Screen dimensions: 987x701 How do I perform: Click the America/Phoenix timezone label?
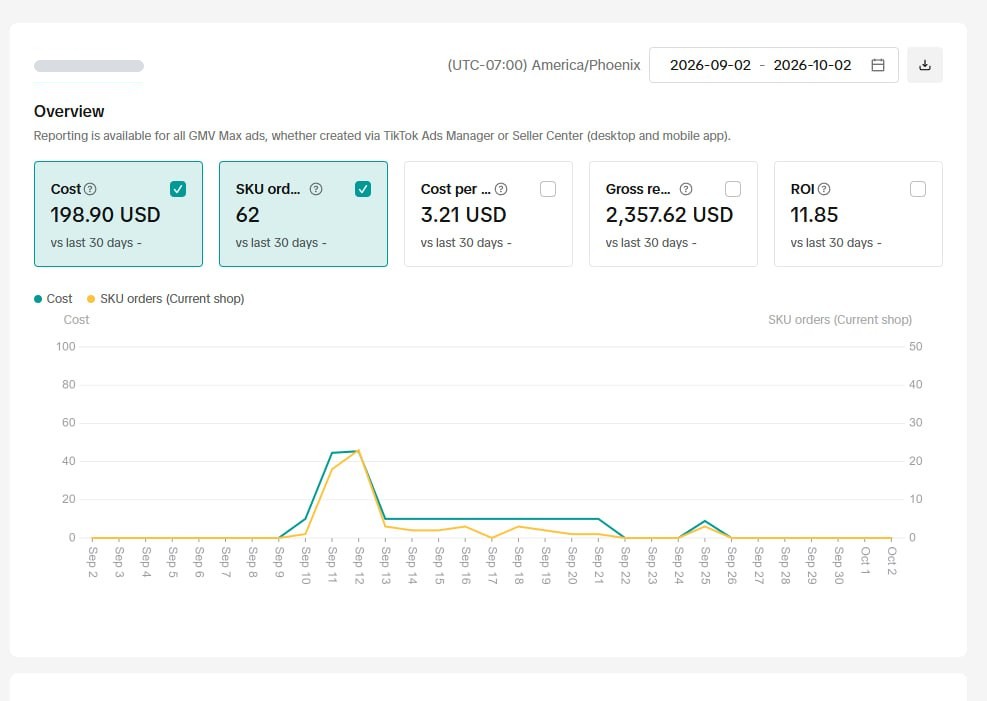tap(544, 65)
